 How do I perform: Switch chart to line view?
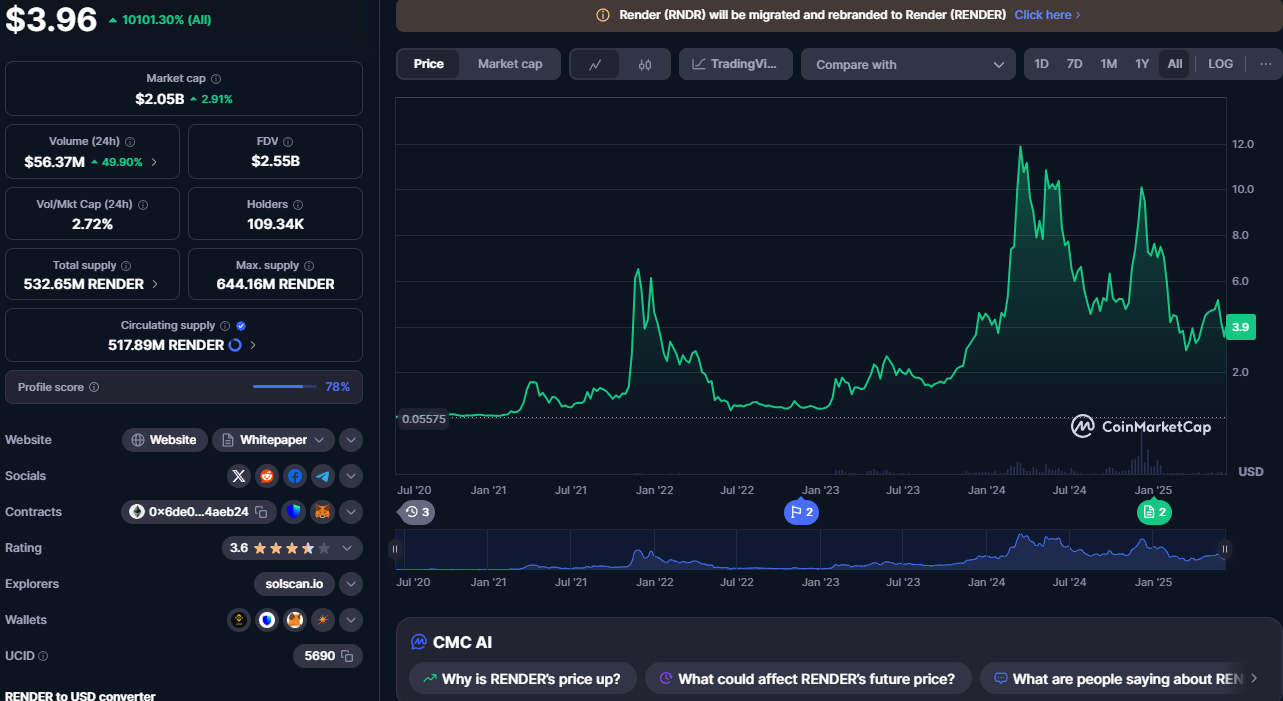pyautogui.click(x=595, y=64)
